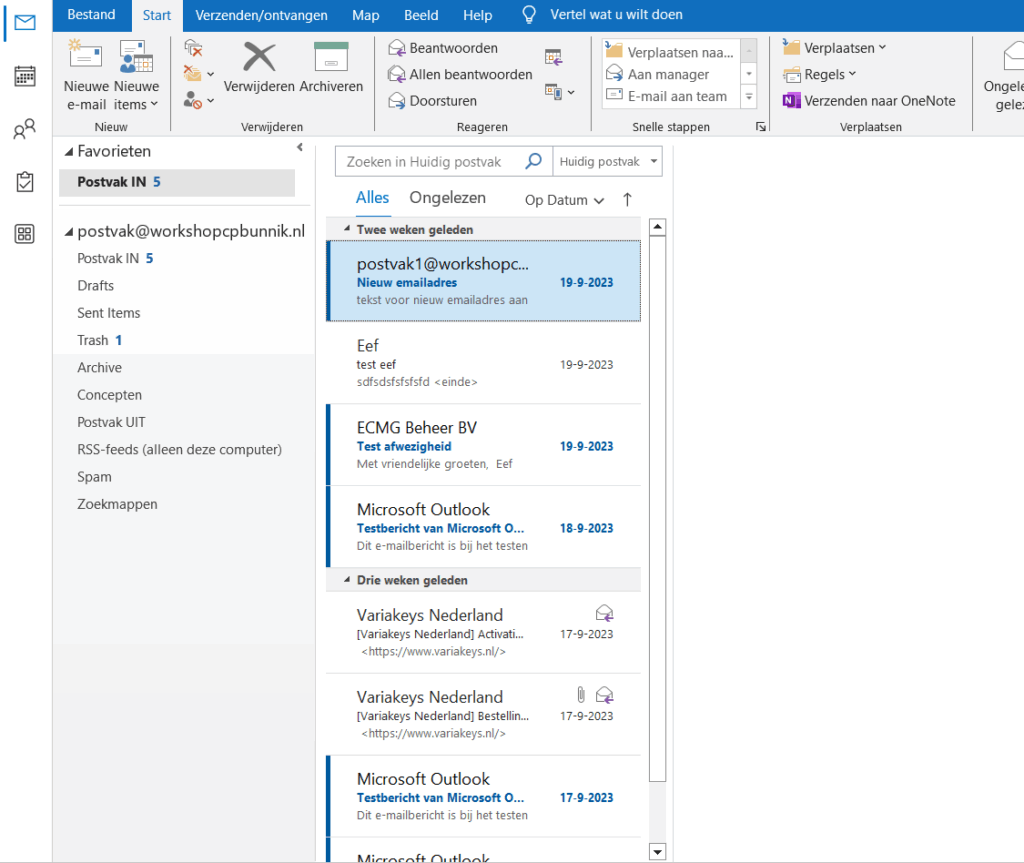Click the Archiveren icon

point(331,58)
